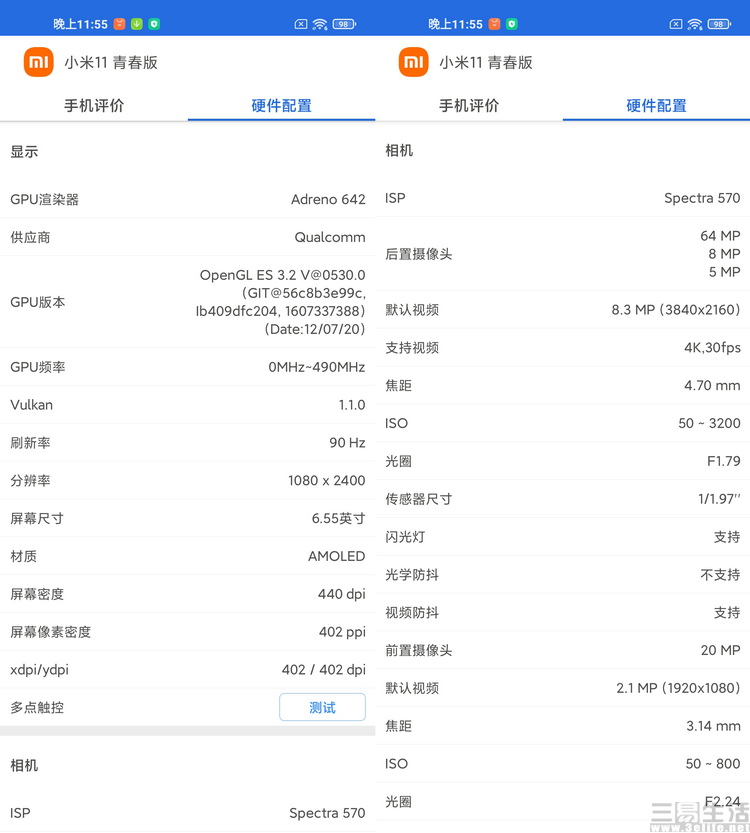Tap the 2.1 MP (1920x1080) video value
The width and height of the screenshot is (750, 833).
click(678, 687)
